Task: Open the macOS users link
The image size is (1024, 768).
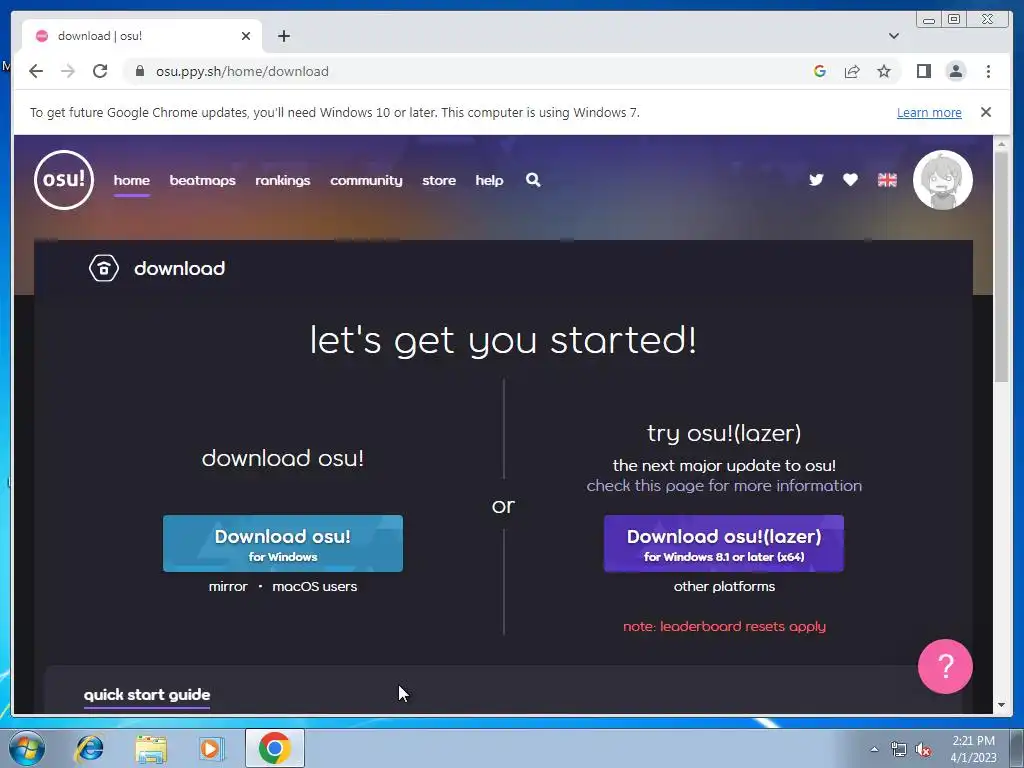Action: click(315, 586)
